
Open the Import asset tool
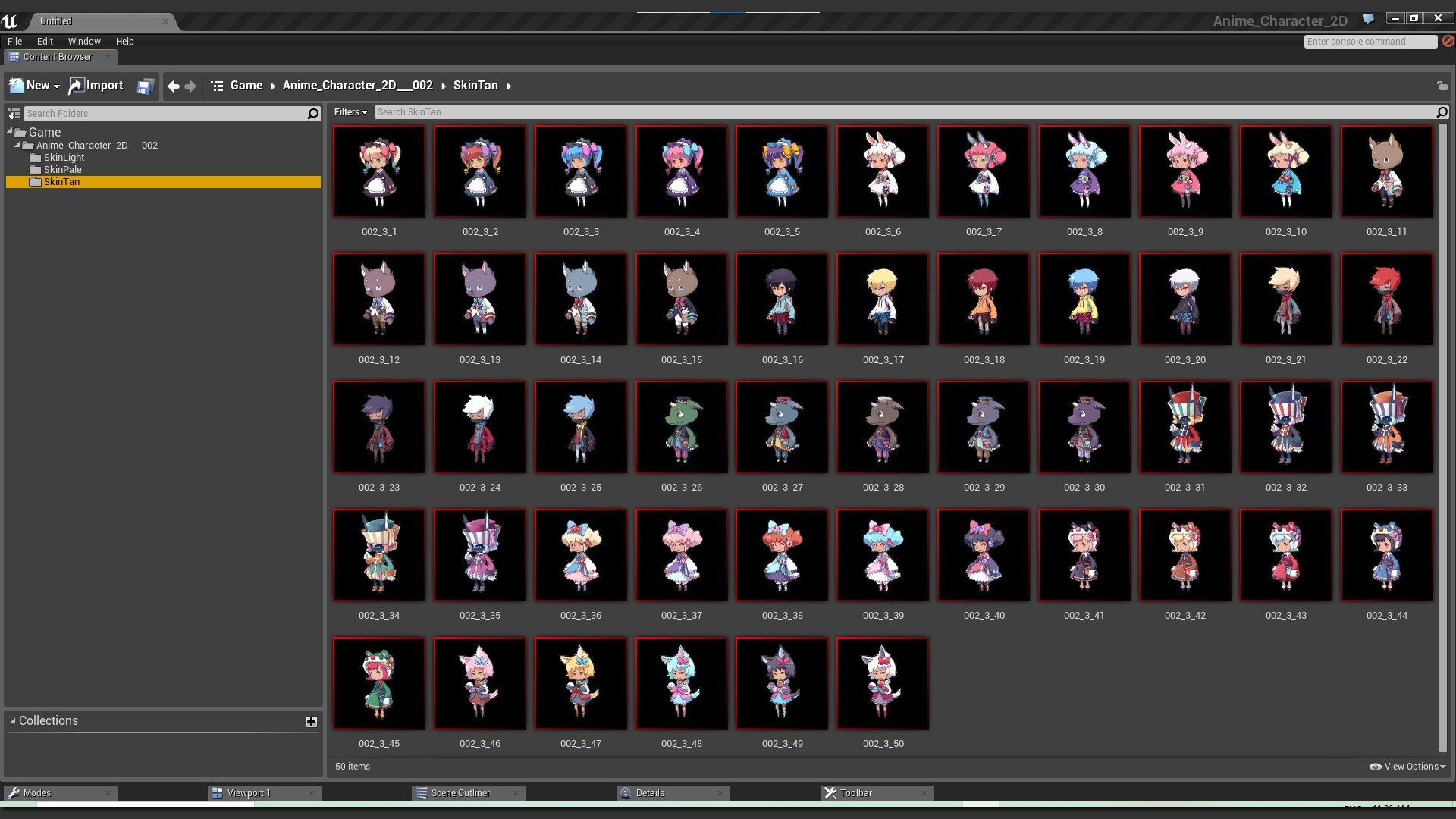coord(96,86)
